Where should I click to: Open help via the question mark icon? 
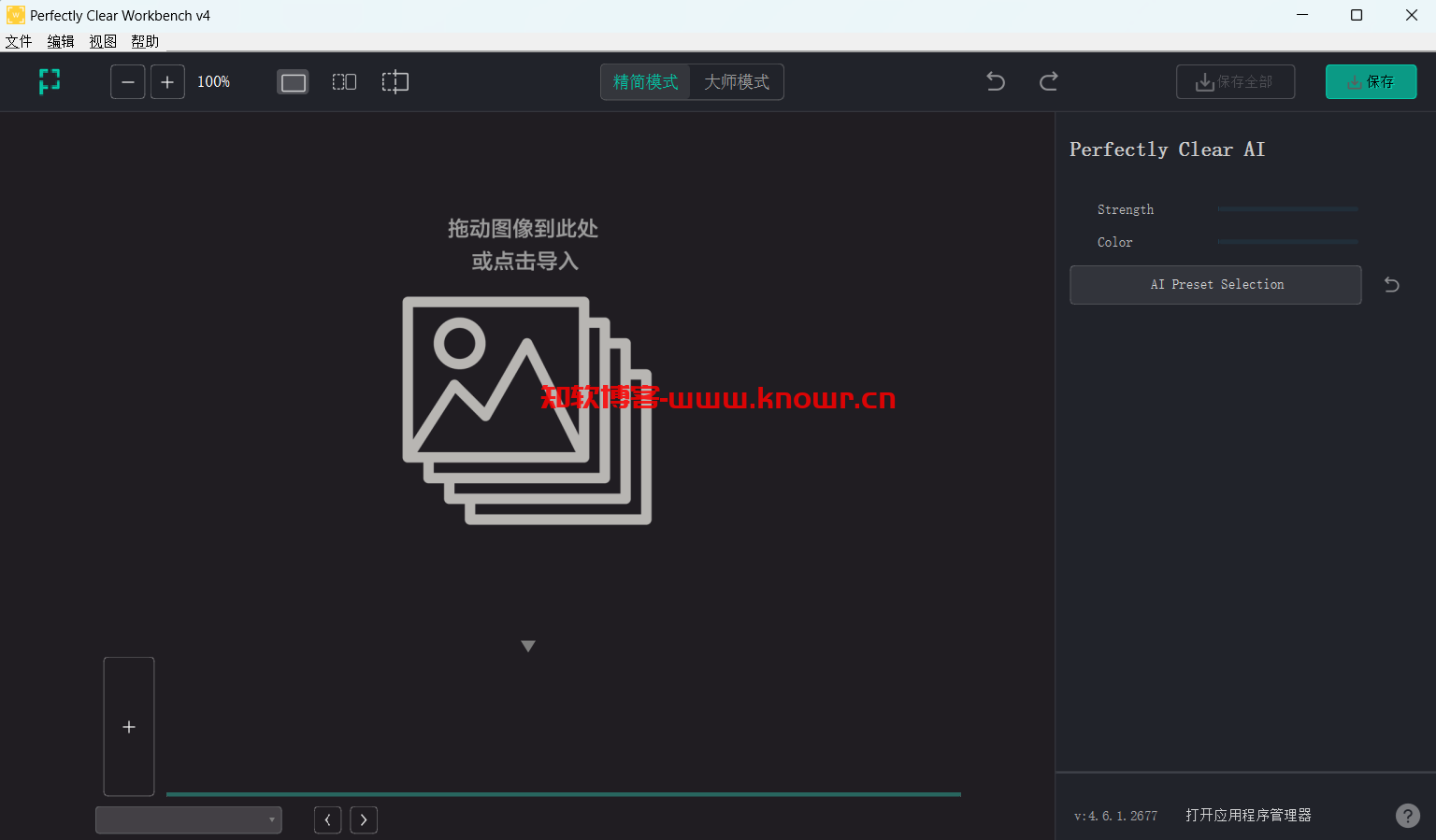(x=1408, y=816)
